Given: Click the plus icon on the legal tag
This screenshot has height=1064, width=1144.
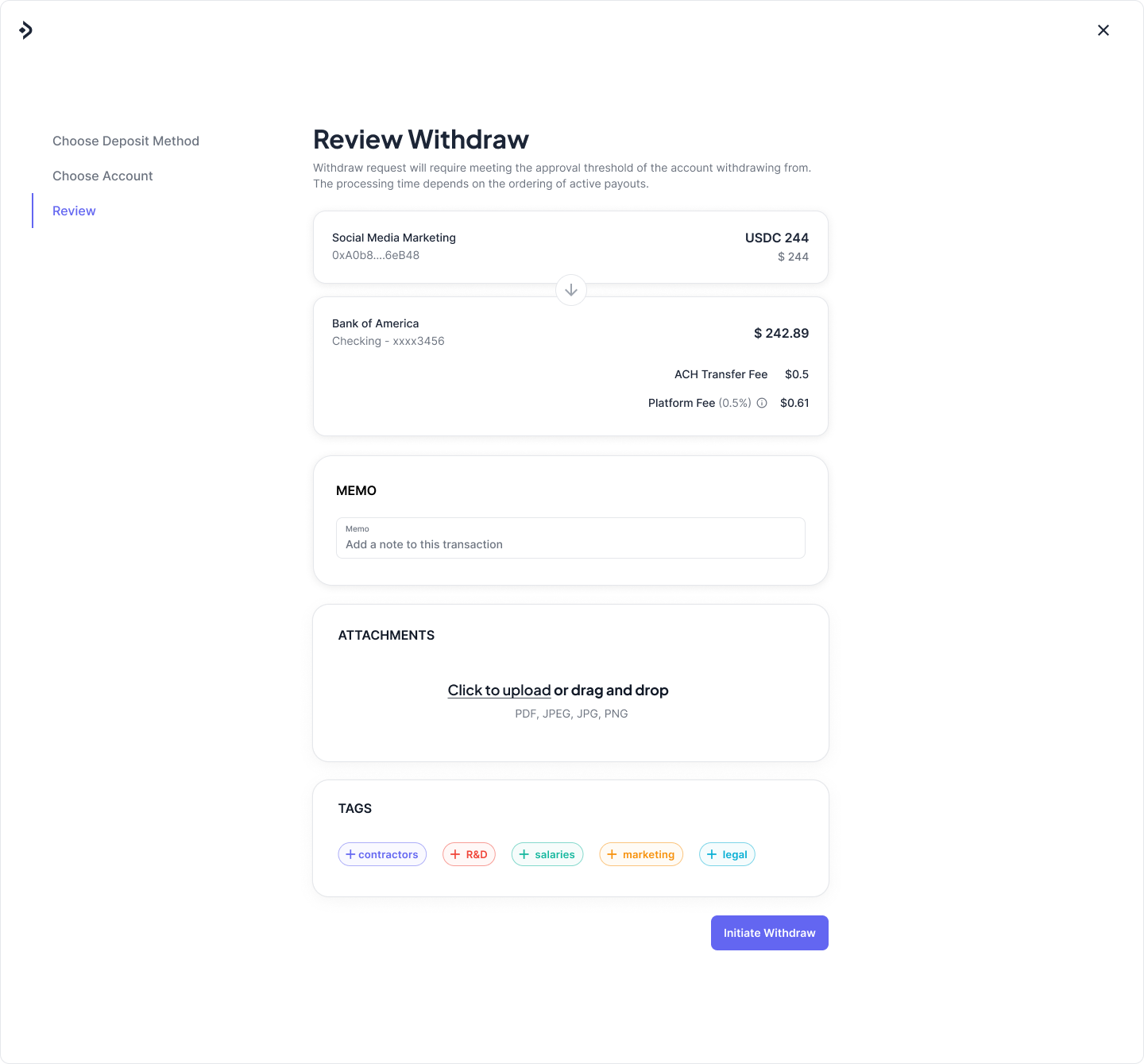Looking at the screenshot, I should (x=712, y=854).
